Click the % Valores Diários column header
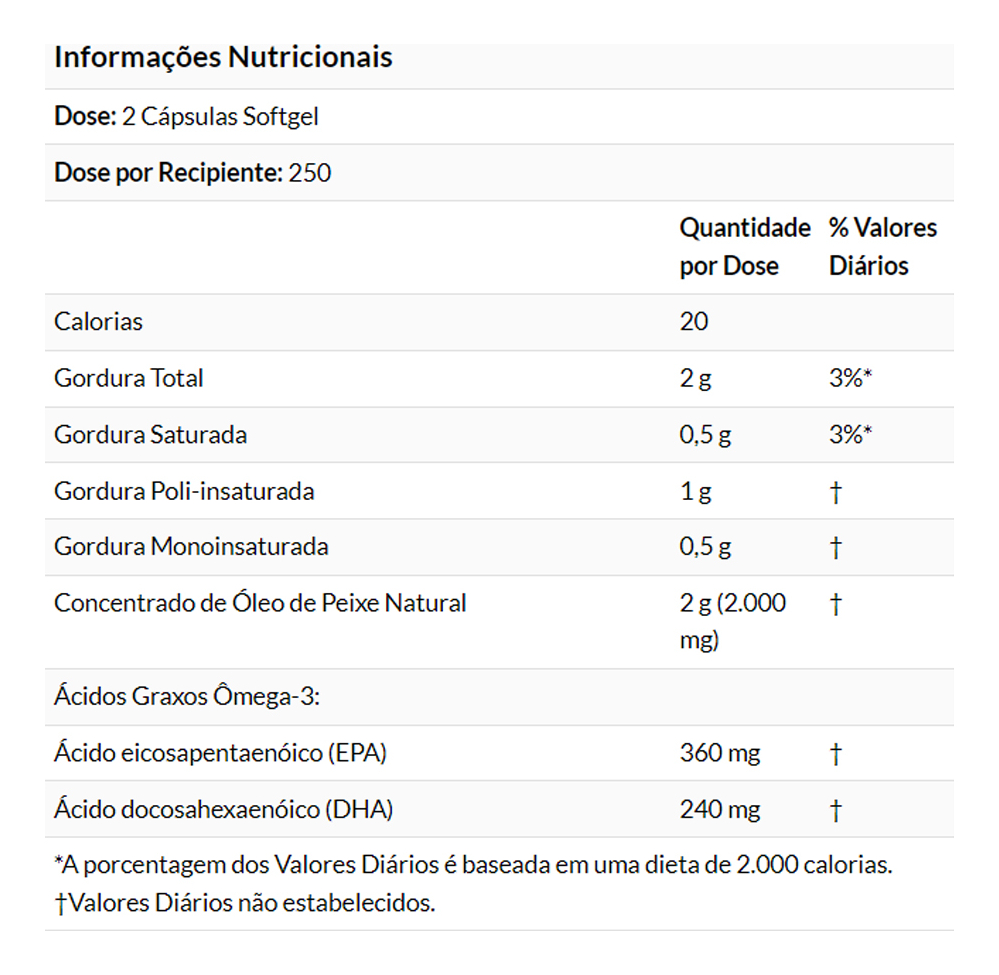Viewport: 999px width, 975px height. 883,247
